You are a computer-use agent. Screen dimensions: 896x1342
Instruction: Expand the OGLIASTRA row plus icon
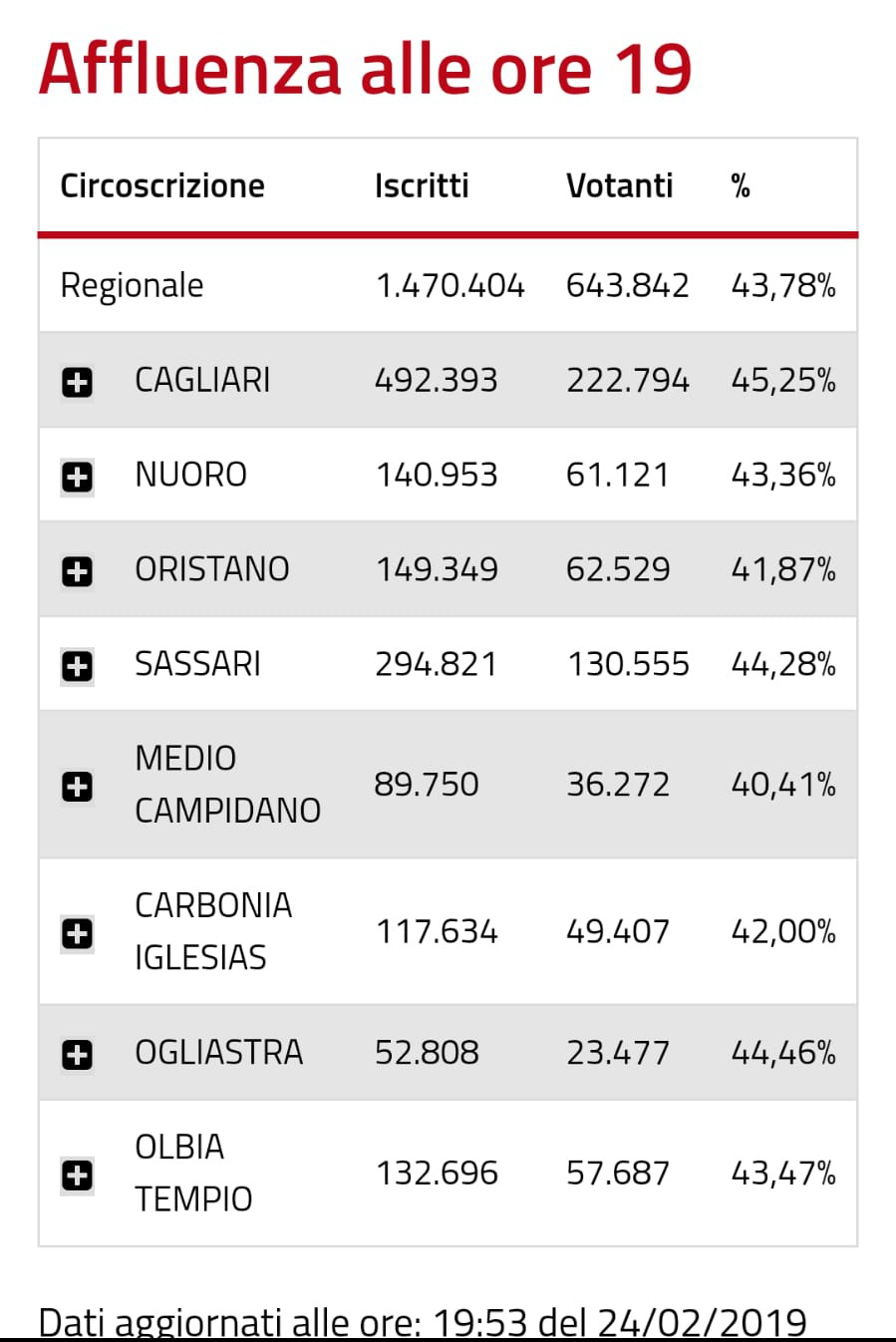[77, 1055]
